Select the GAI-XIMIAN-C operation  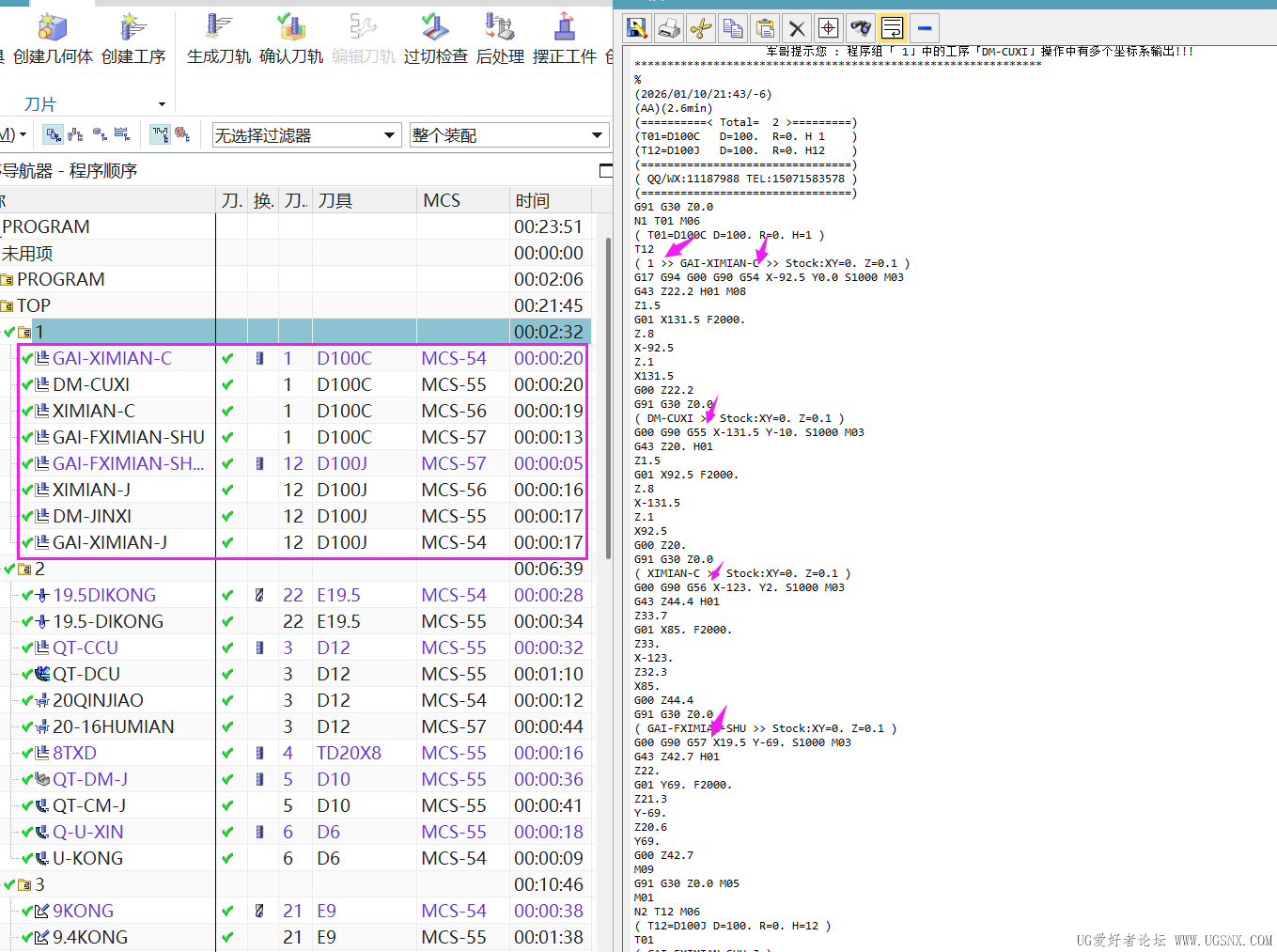coord(112,358)
